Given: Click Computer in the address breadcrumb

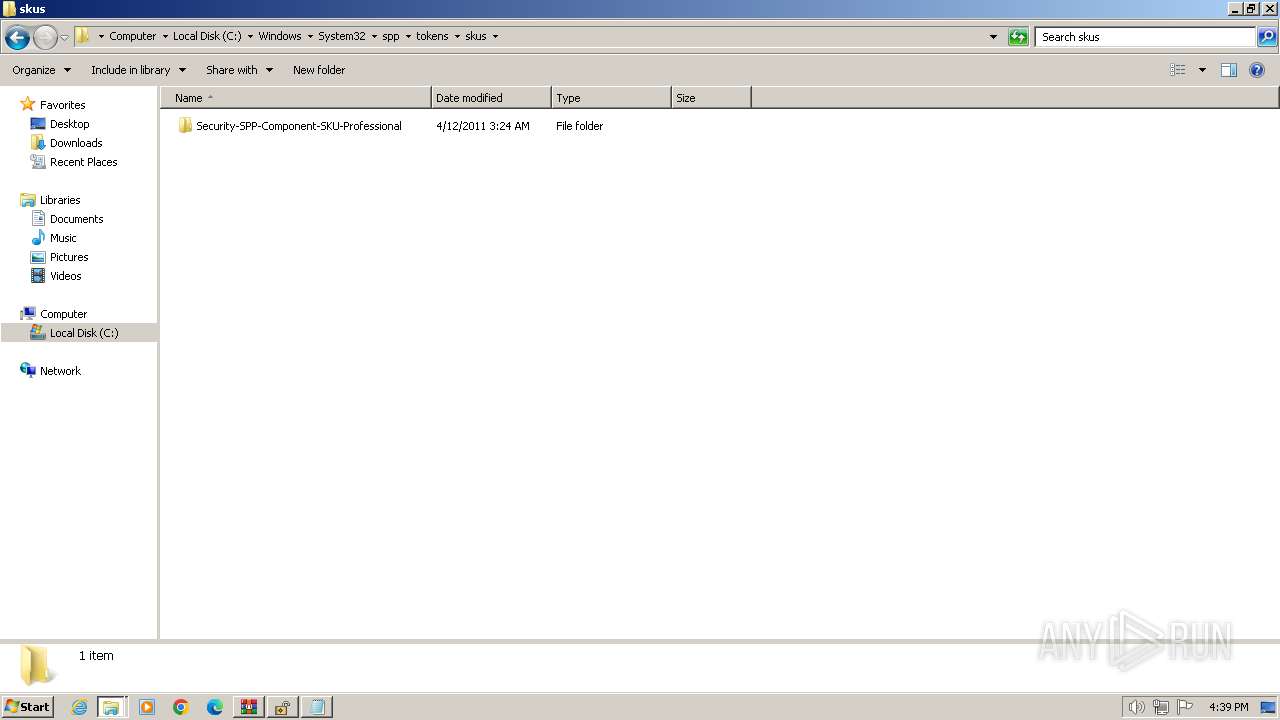Looking at the screenshot, I should [x=133, y=36].
